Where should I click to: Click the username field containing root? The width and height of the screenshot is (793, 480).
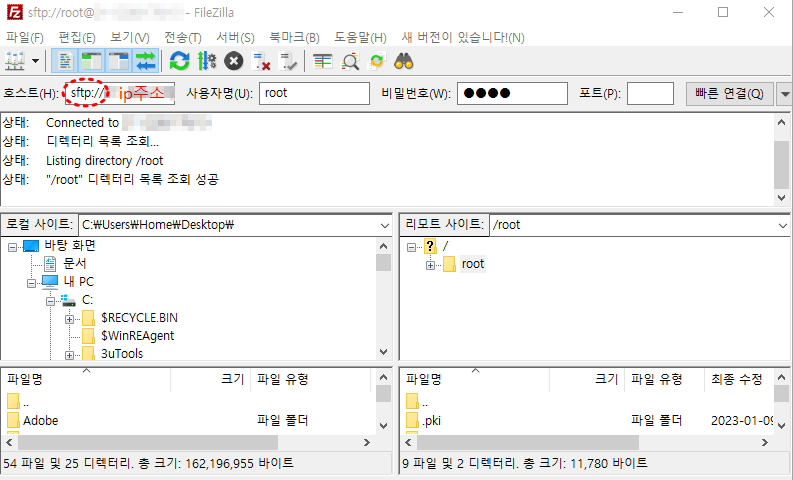(x=314, y=93)
